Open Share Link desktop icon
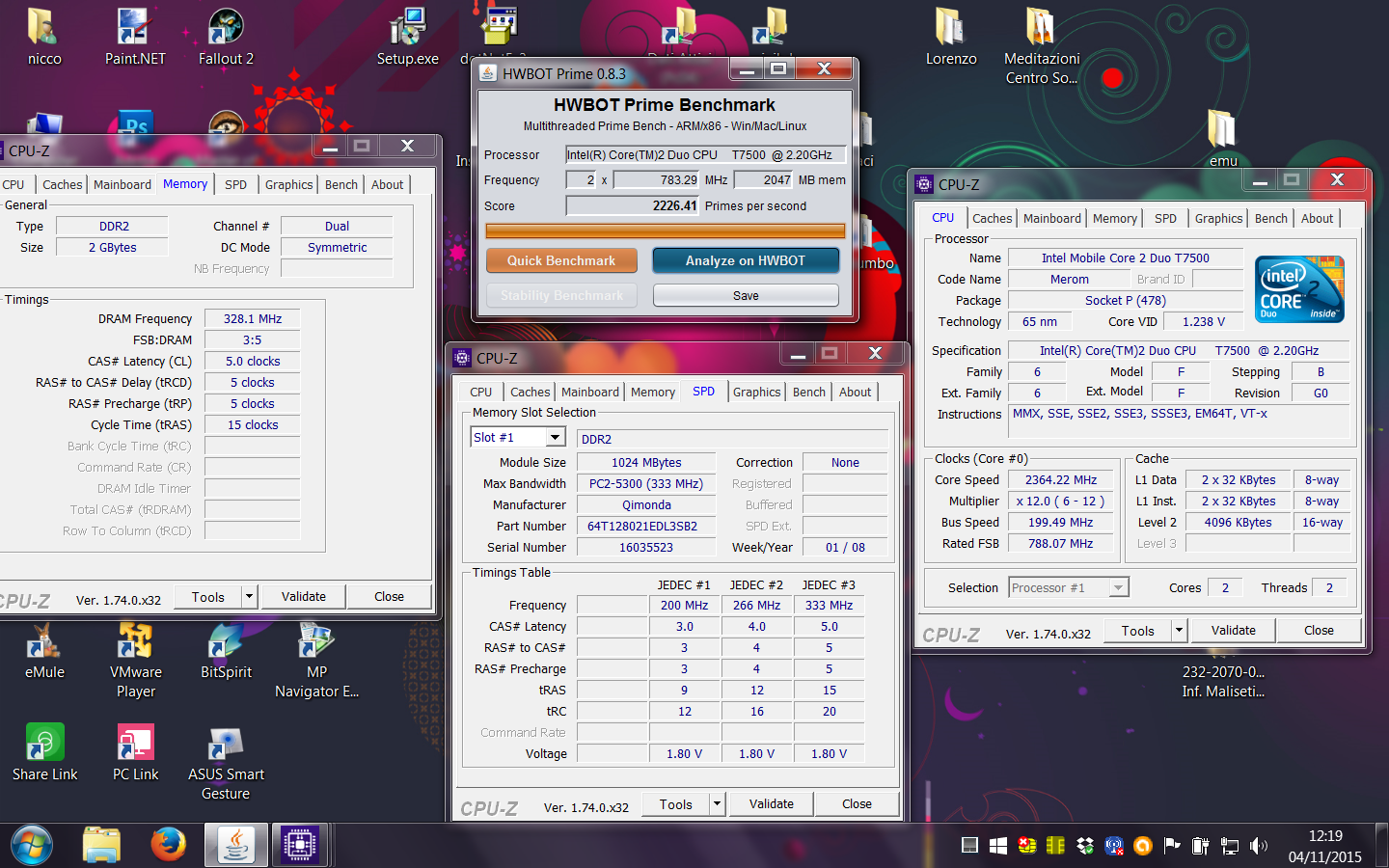 coord(44,752)
